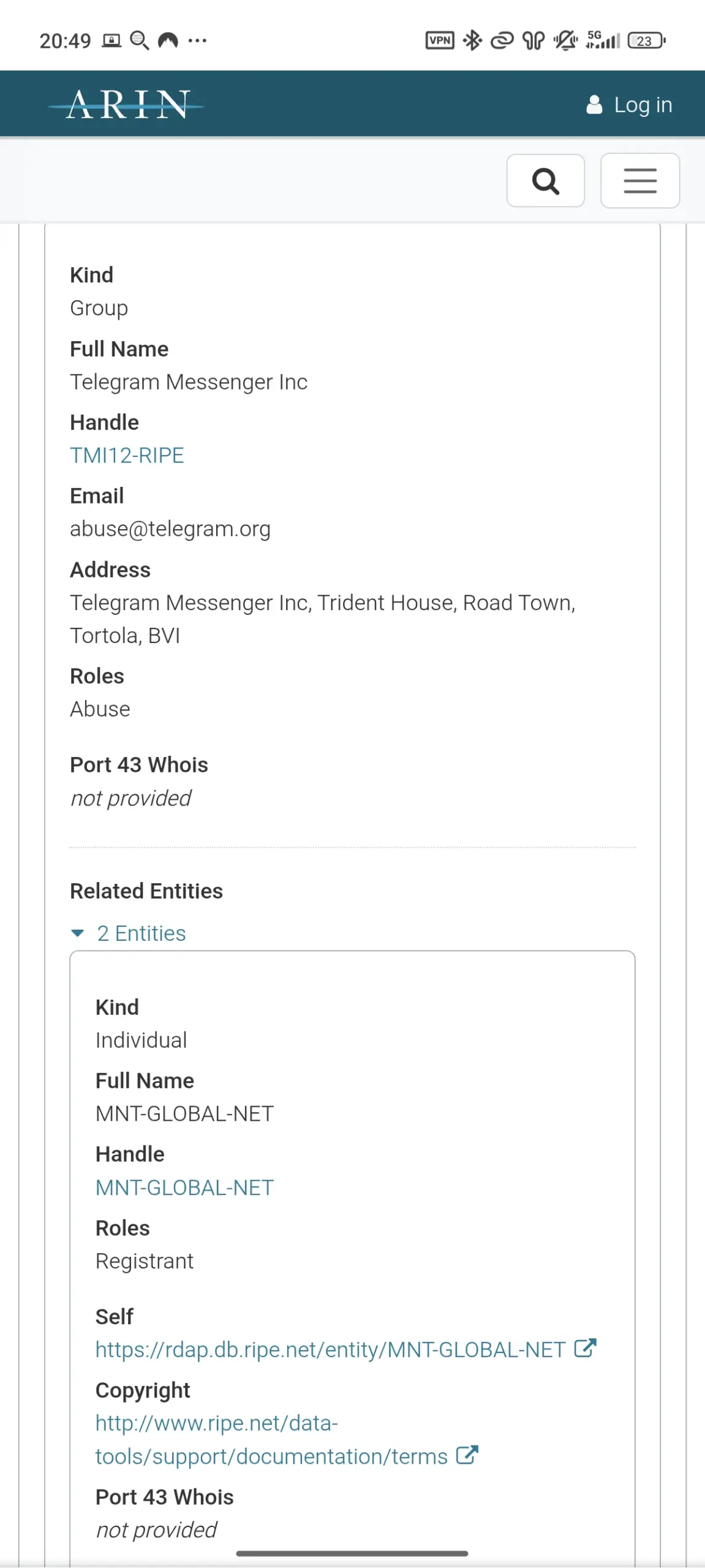This screenshot has width=705, height=1568.
Task: Tap the VPN status bar icon
Action: click(440, 41)
